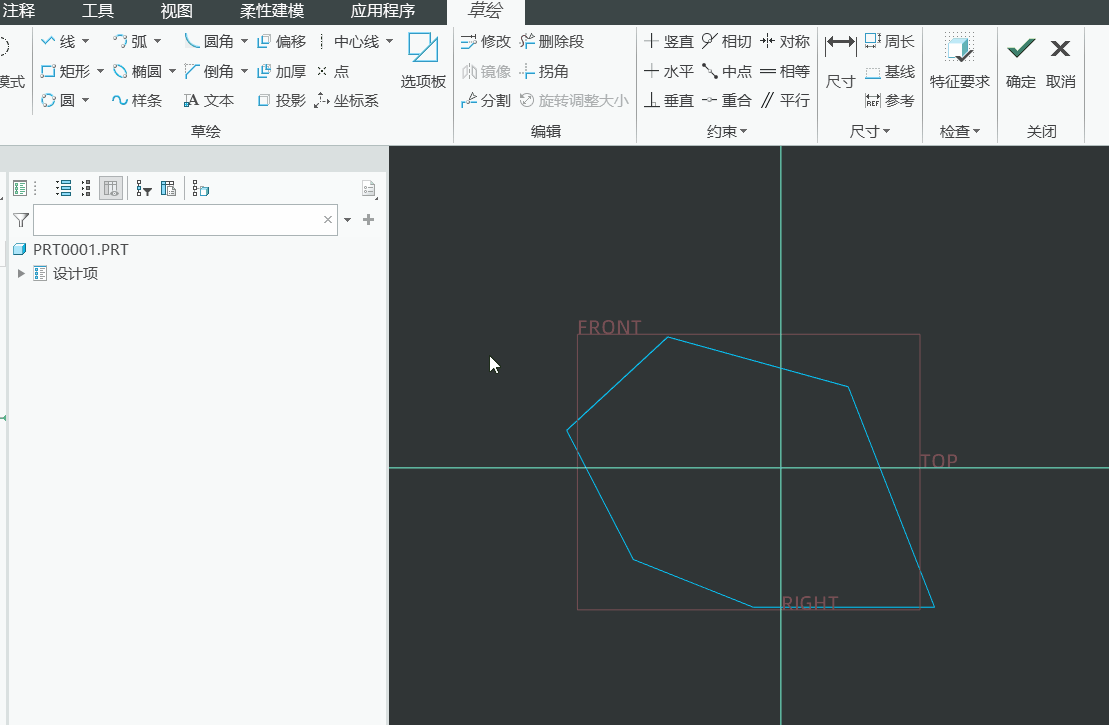Apply the 平行 (Parallel) constraint

pos(784,100)
